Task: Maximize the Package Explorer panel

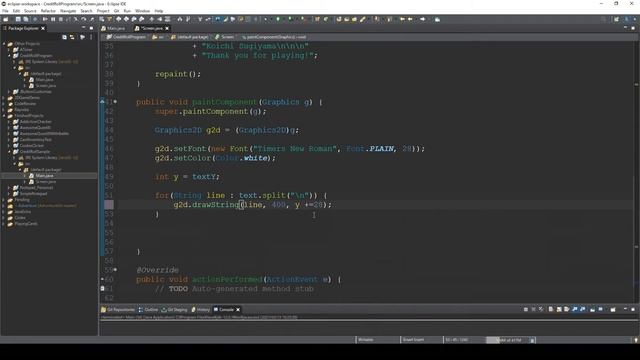Action: coord(91,28)
